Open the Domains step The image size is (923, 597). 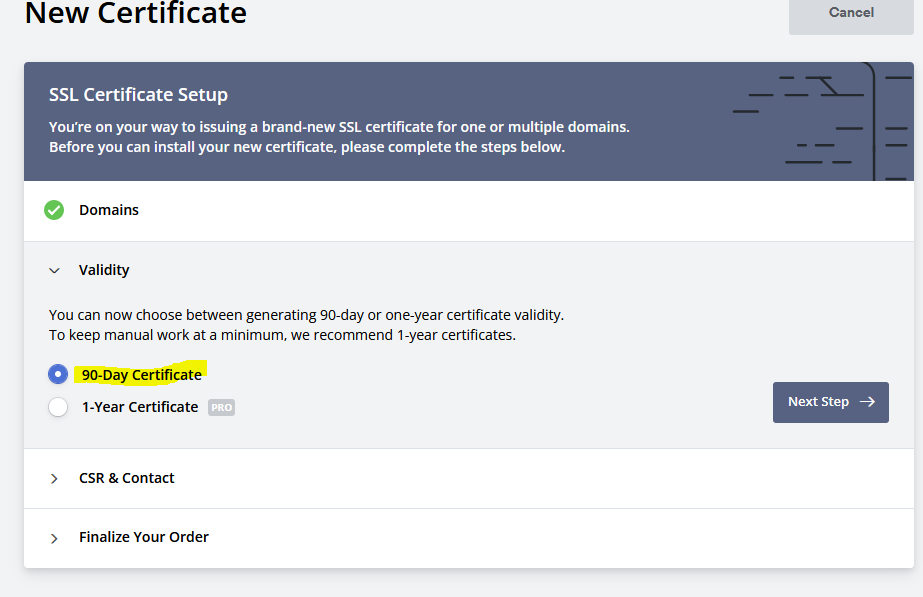109,210
